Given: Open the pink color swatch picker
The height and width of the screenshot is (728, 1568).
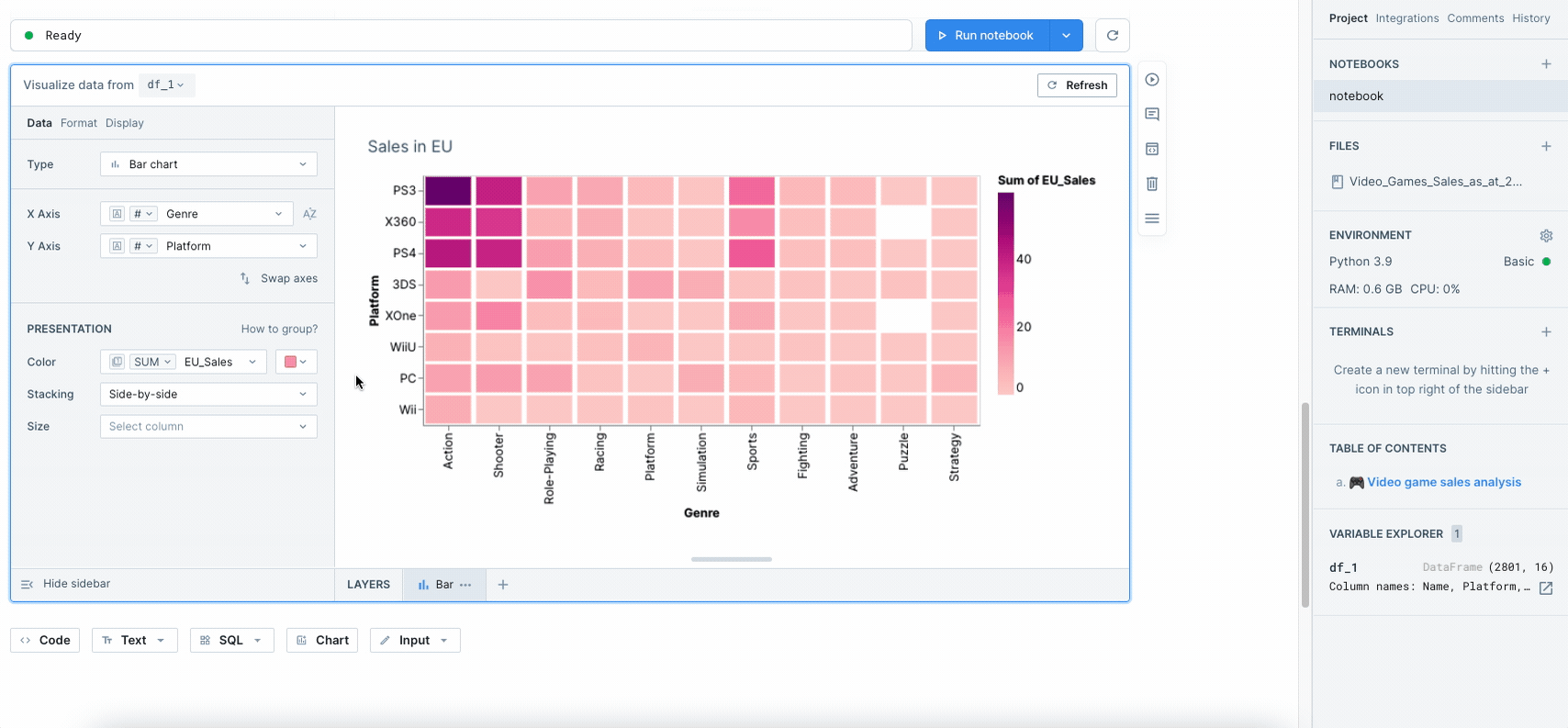Looking at the screenshot, I should (296, 362).
